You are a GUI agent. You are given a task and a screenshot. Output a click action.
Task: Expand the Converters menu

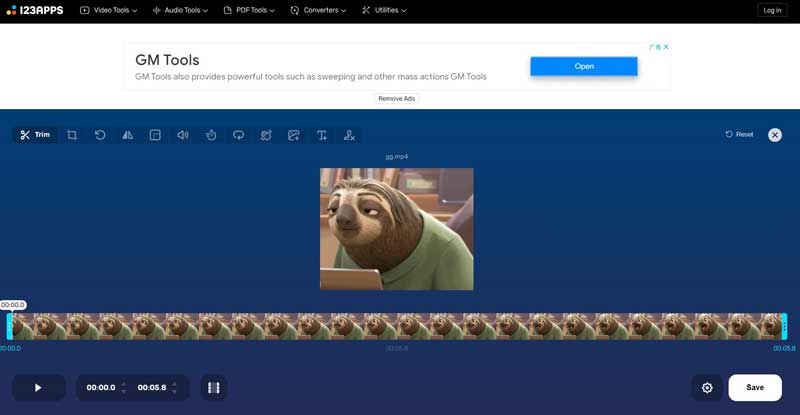[x=318, y=10]
